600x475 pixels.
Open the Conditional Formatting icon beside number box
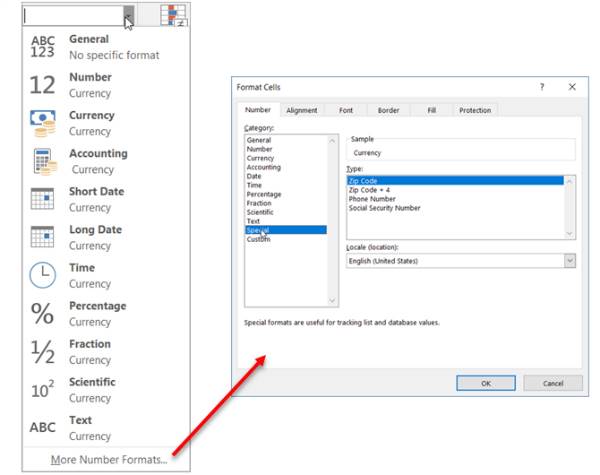(174, 15)
